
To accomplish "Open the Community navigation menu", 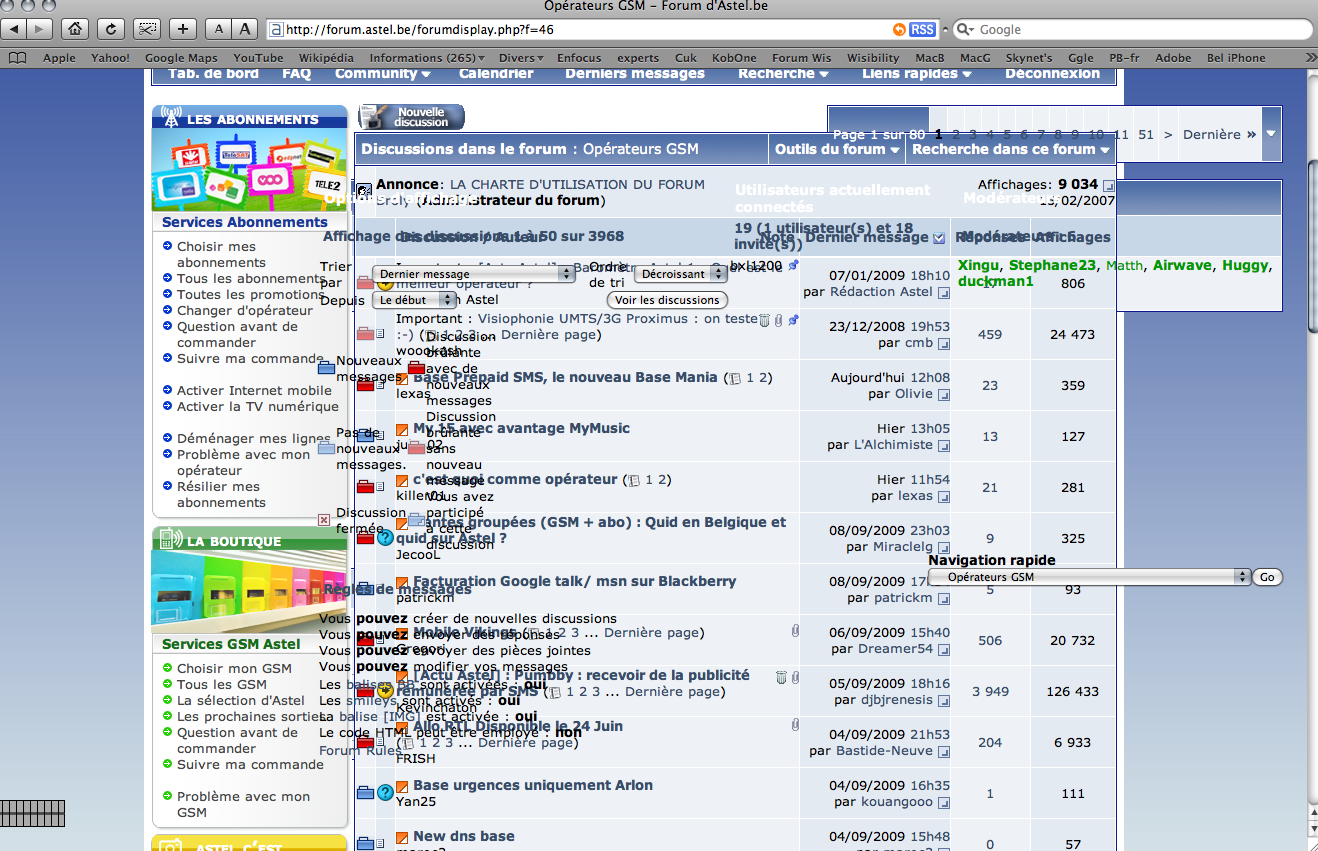I will point(382,73).
